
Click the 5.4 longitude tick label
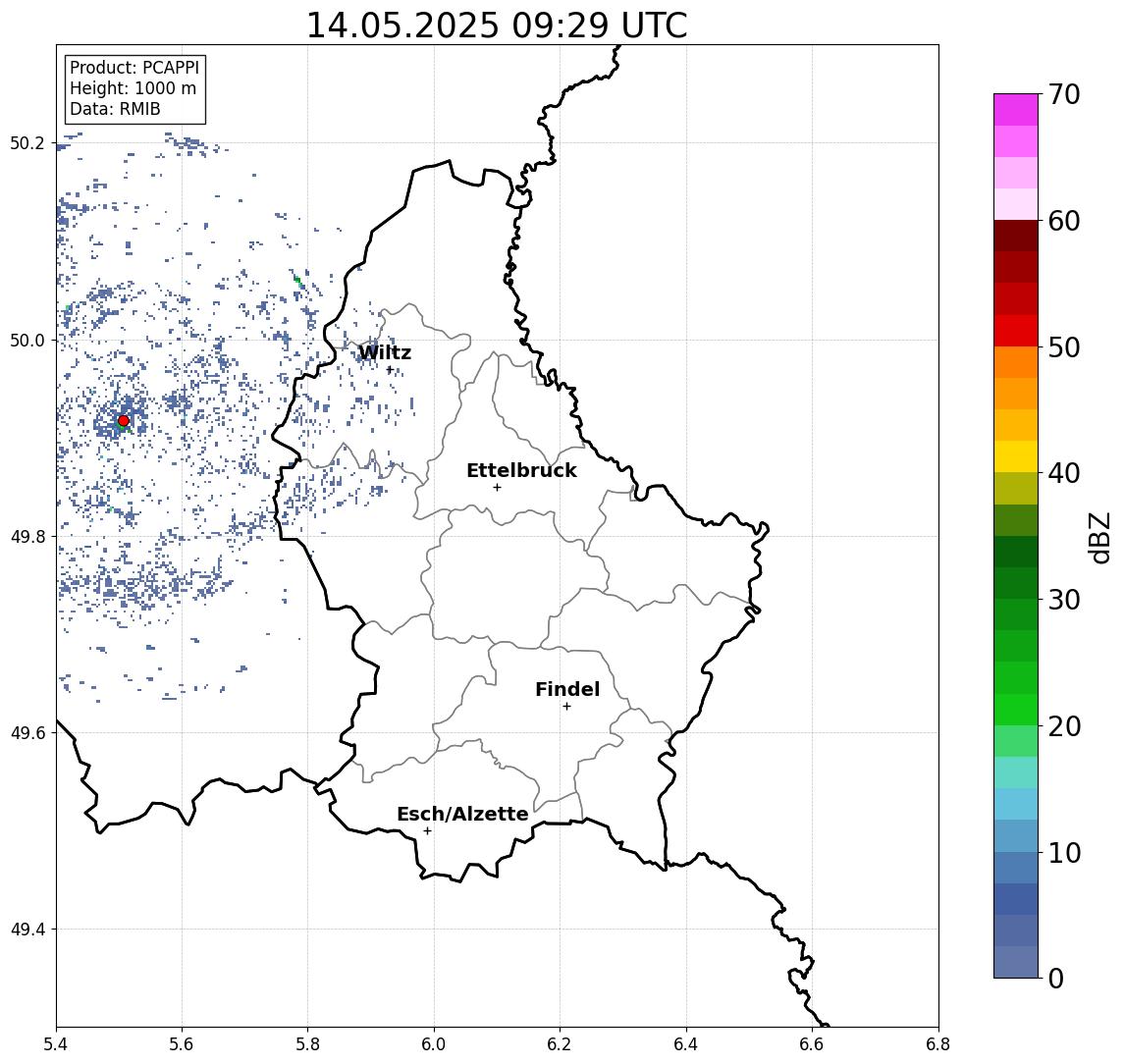(56, 1044)
